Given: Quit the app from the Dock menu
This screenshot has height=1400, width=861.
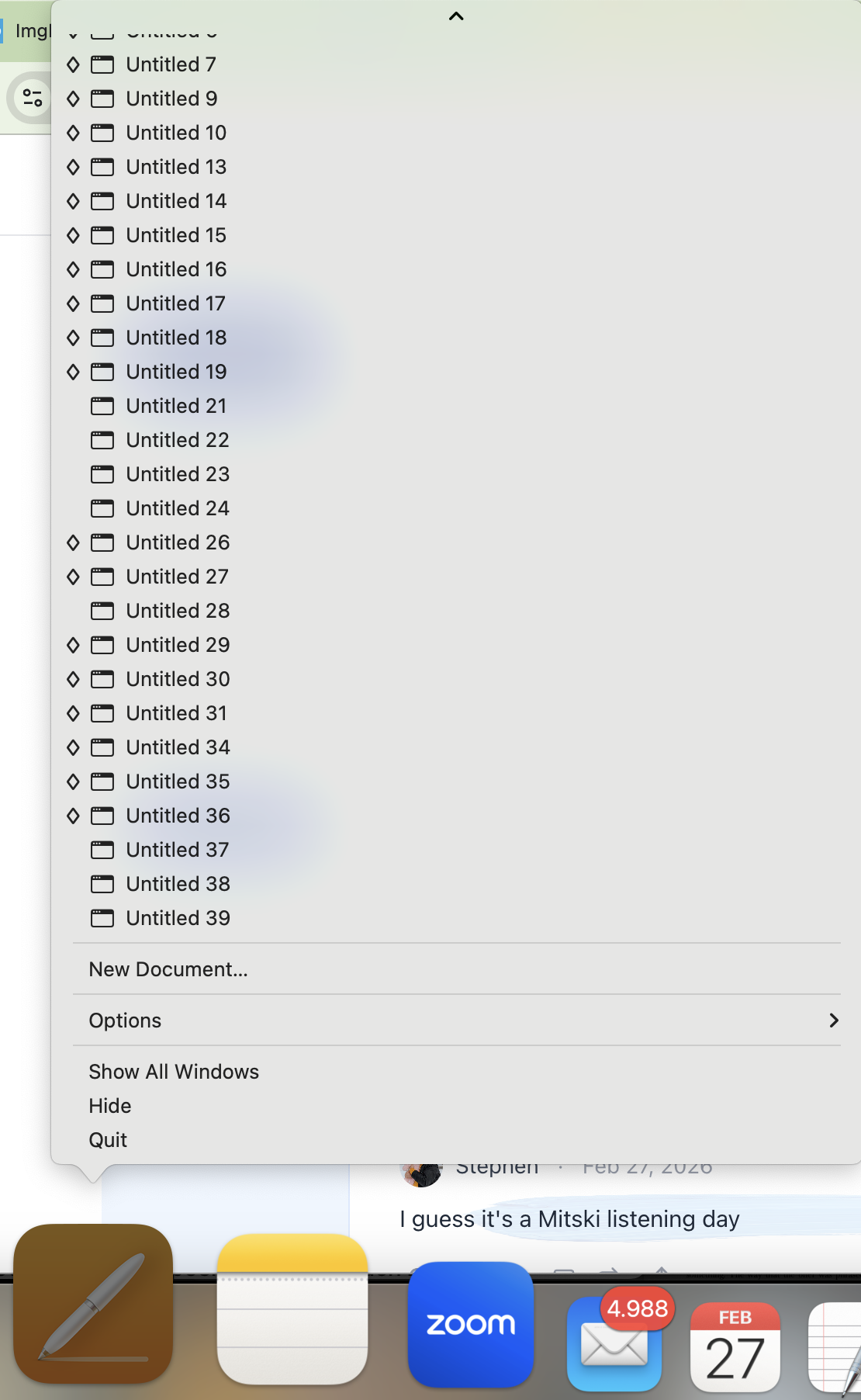Looking at the screenshot, I should (x=108, y=1140).
